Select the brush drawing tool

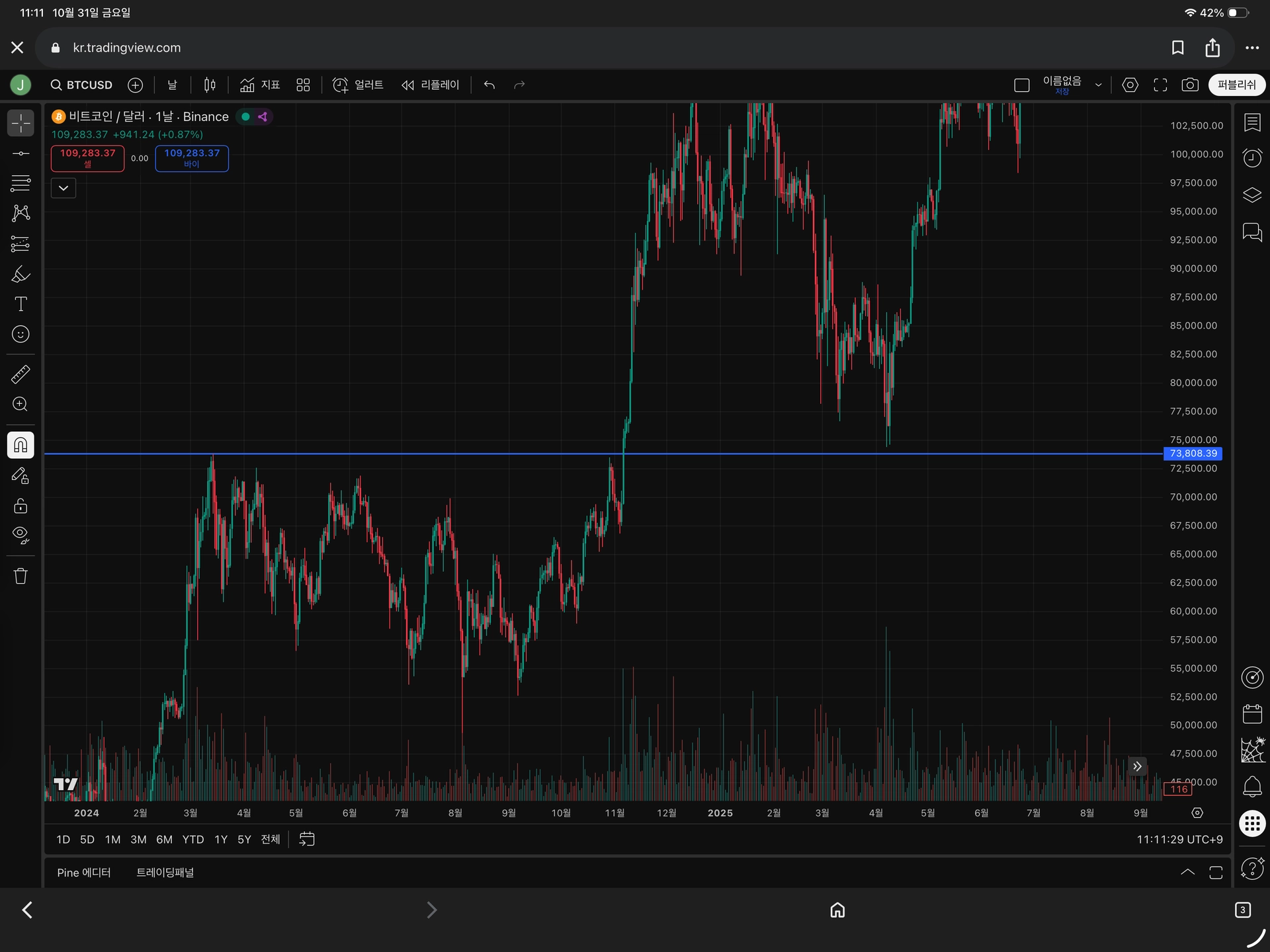[21, 274]
